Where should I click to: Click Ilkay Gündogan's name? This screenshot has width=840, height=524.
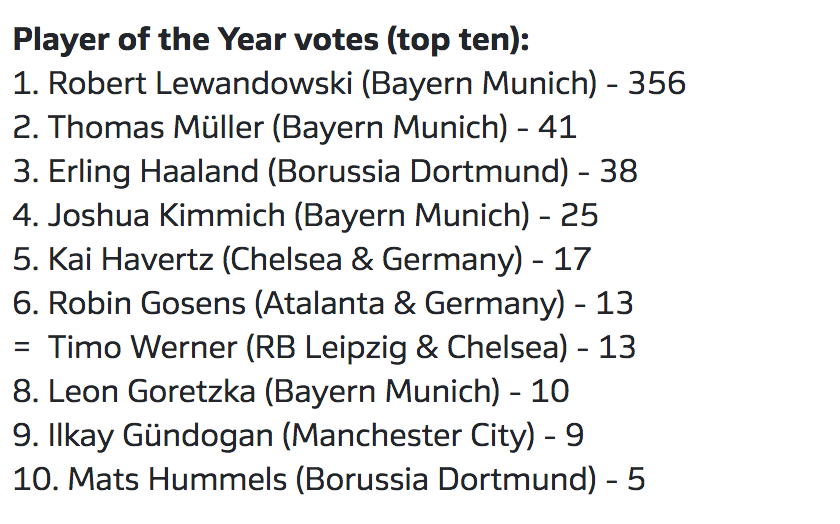tap(162, 435)
